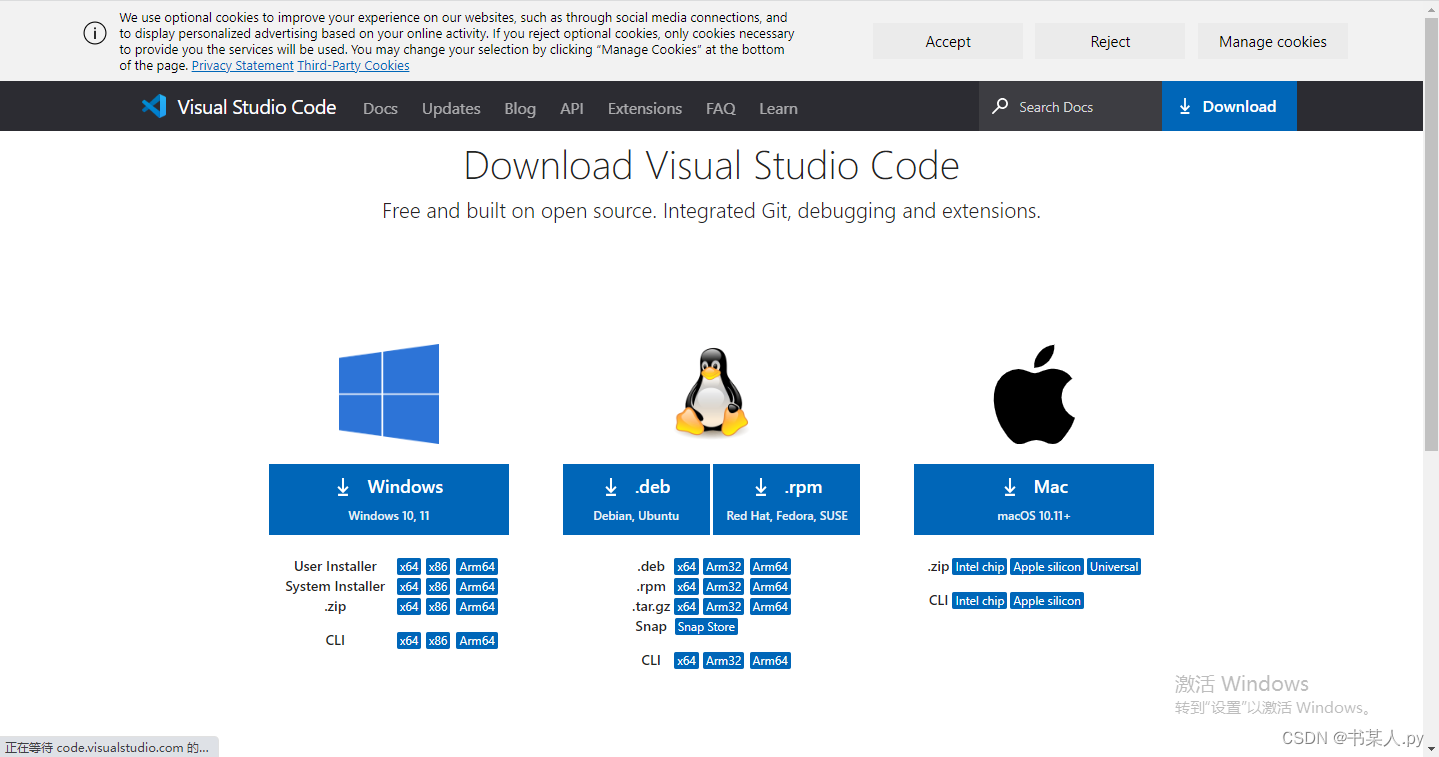Viewport: 1439px width, 757px height.
Task: Select Windows System Installer Arm64
Action: [477, 587]
